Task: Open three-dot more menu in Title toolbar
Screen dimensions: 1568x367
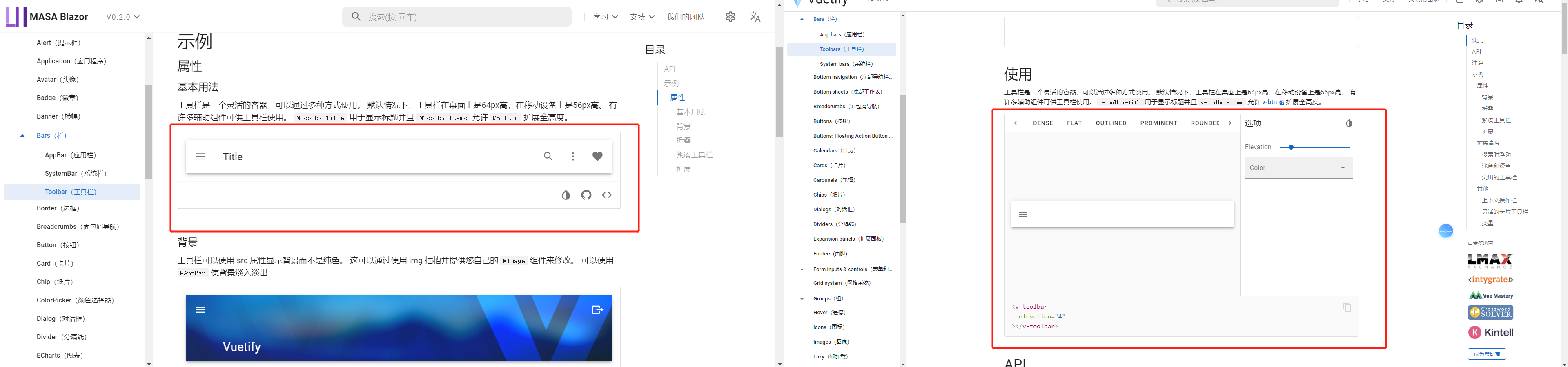Action: point(573,157)
